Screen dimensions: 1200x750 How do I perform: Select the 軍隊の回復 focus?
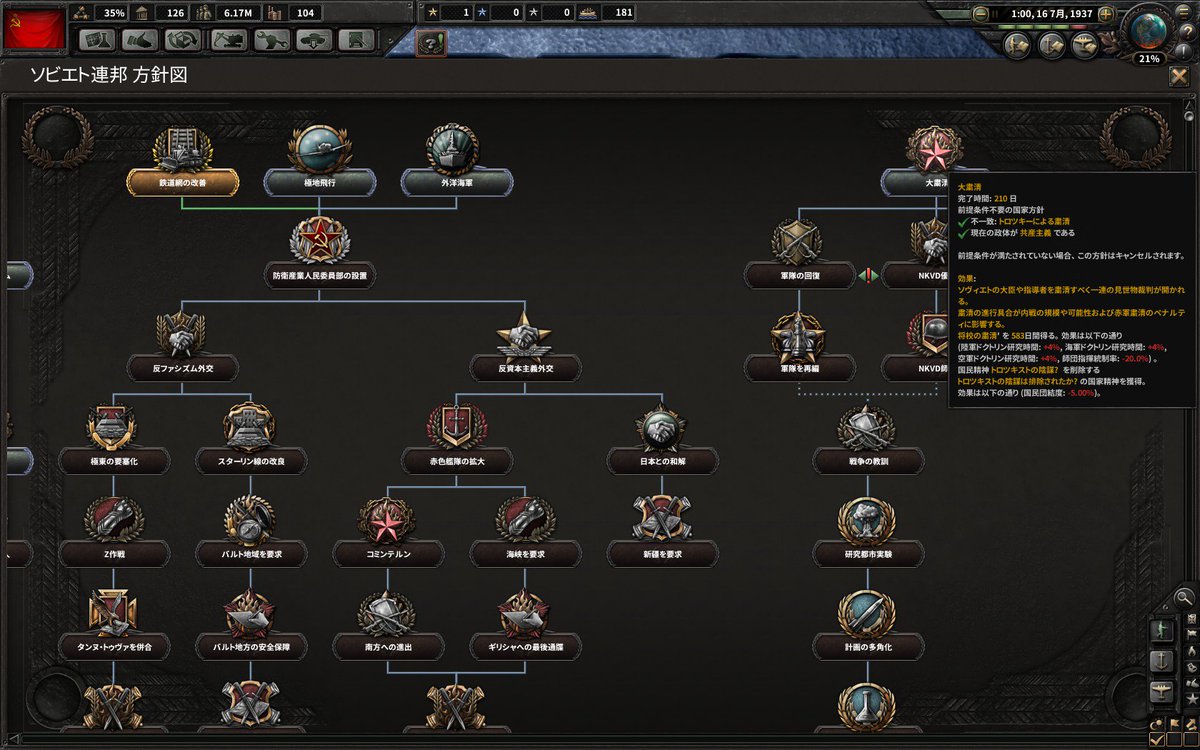(799, 275)
